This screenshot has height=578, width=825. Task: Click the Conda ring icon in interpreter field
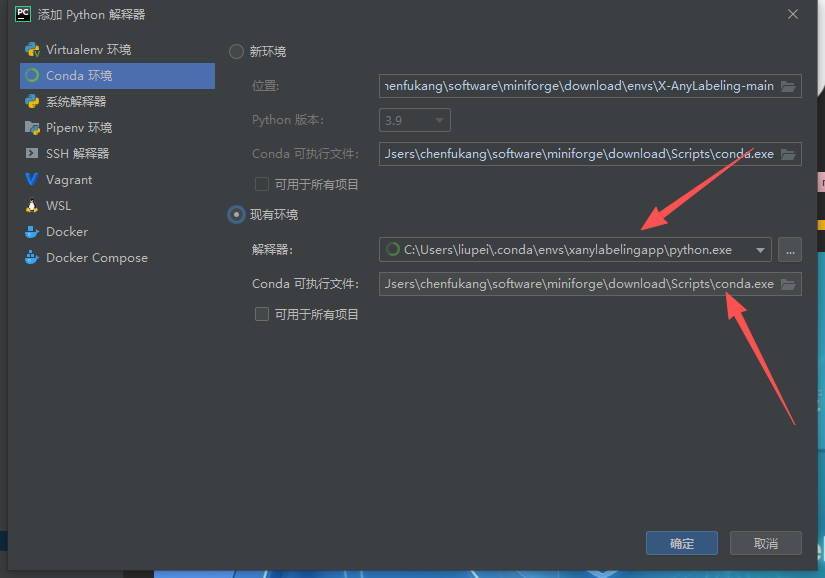[x=393, y=249]
